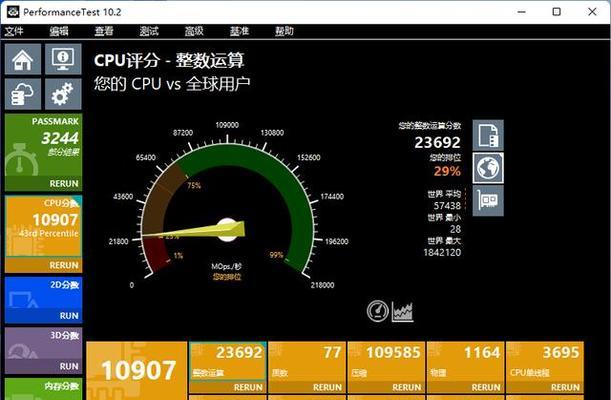Screen dimensions: 611x400
Task: Open the gears settings icon
Action: point(63,94)
